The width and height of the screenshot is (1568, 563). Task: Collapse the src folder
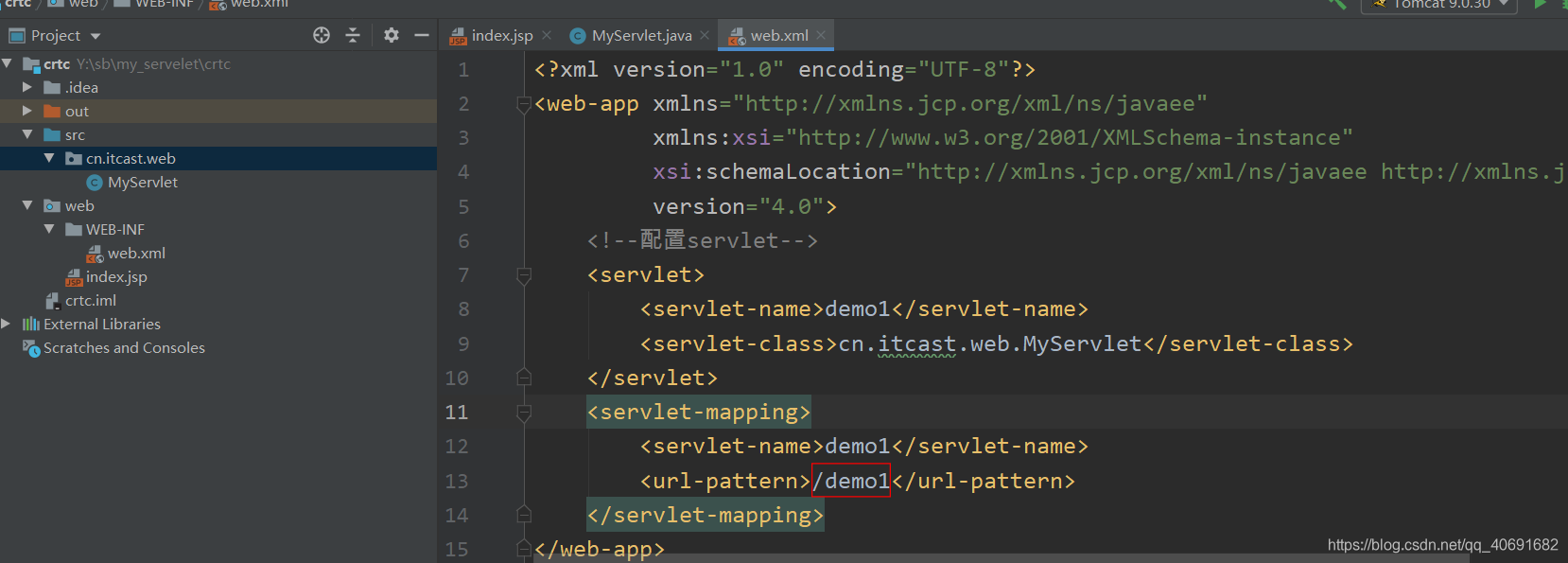pyautogui.click(x=27, y=134)
